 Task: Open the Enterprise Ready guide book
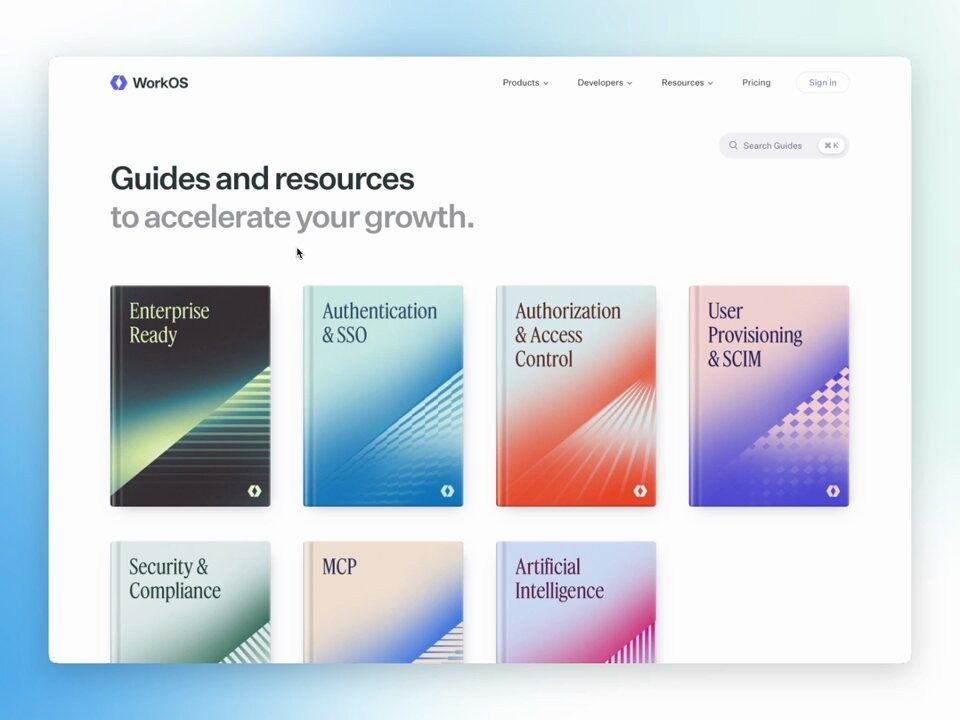tap(190, 396)
